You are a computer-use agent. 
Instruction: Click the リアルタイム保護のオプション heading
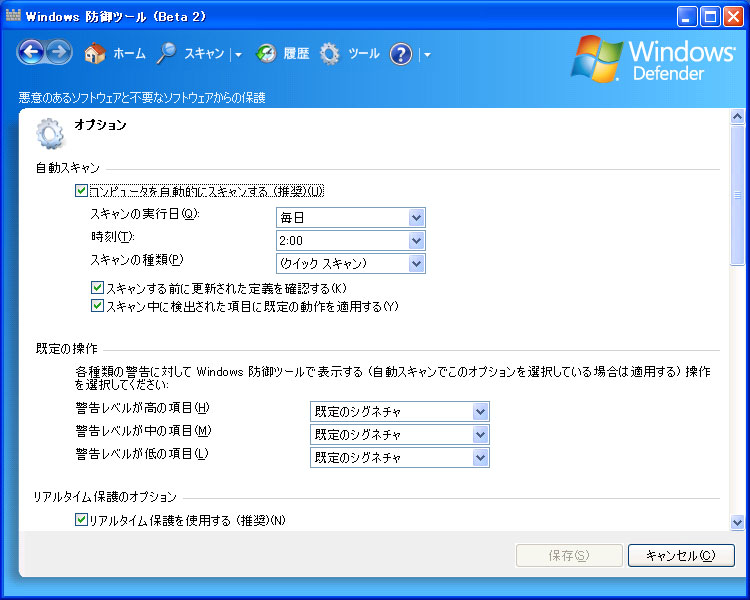[105, 497]
